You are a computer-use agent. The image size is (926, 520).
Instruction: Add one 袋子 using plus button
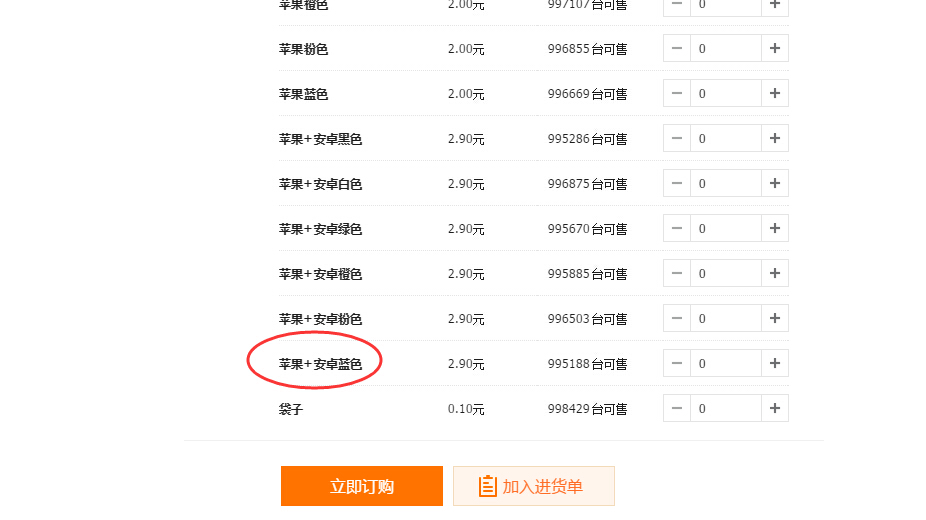[x=775, y=408]
